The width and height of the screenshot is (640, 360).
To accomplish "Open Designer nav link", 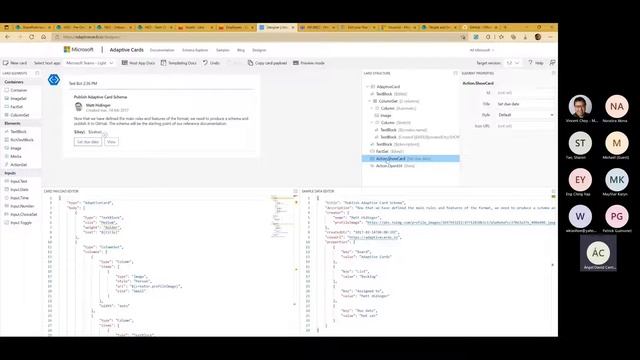I will click(259, 50).
